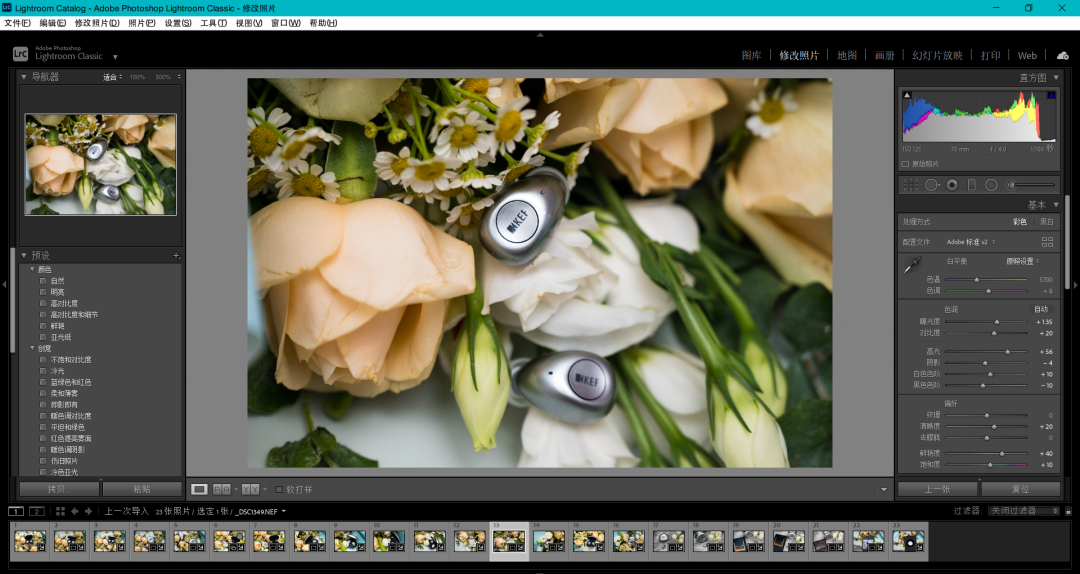Pick the white balance eyedropper tool
Screen dimensions: 1080x574
coord(911,266)
